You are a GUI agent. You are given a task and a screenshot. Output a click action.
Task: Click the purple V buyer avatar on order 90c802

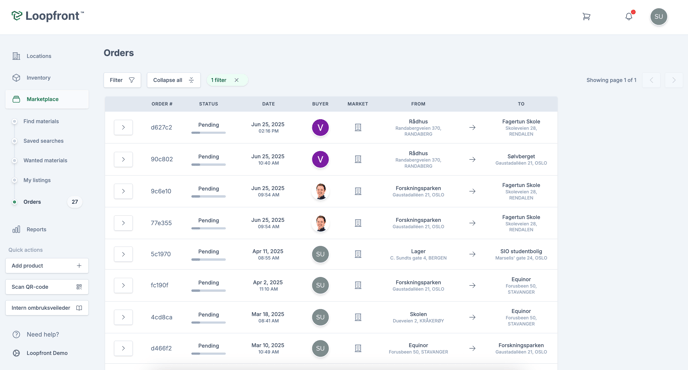320,159
